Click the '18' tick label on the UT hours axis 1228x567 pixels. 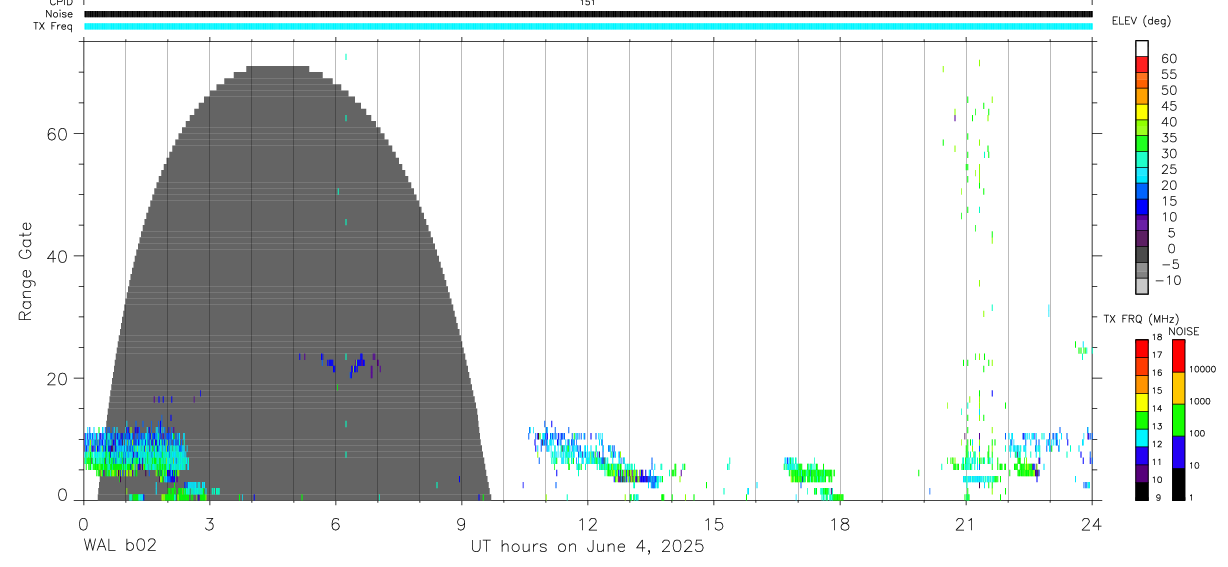click(840, 524)
